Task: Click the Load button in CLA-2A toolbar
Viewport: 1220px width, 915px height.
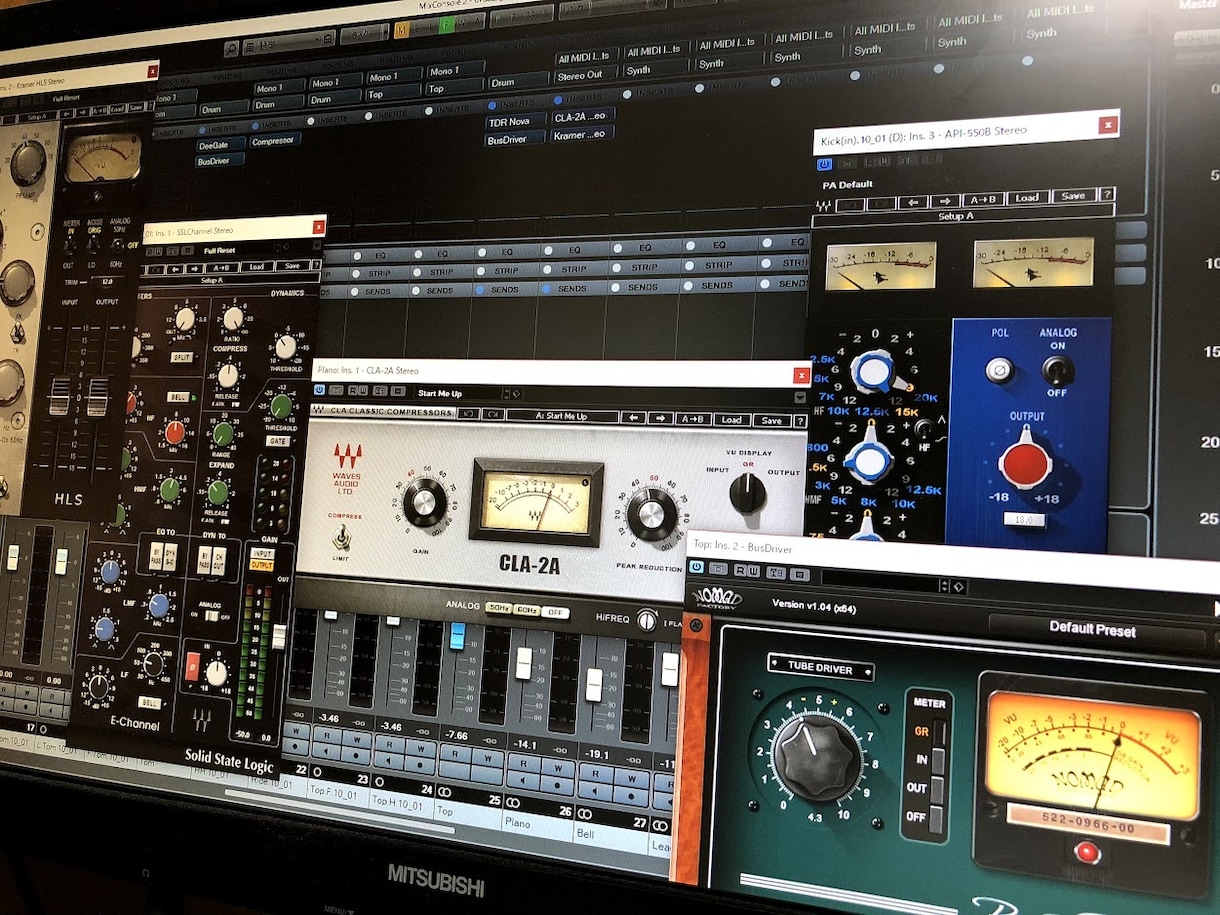Action: click(x=731, y=420)
